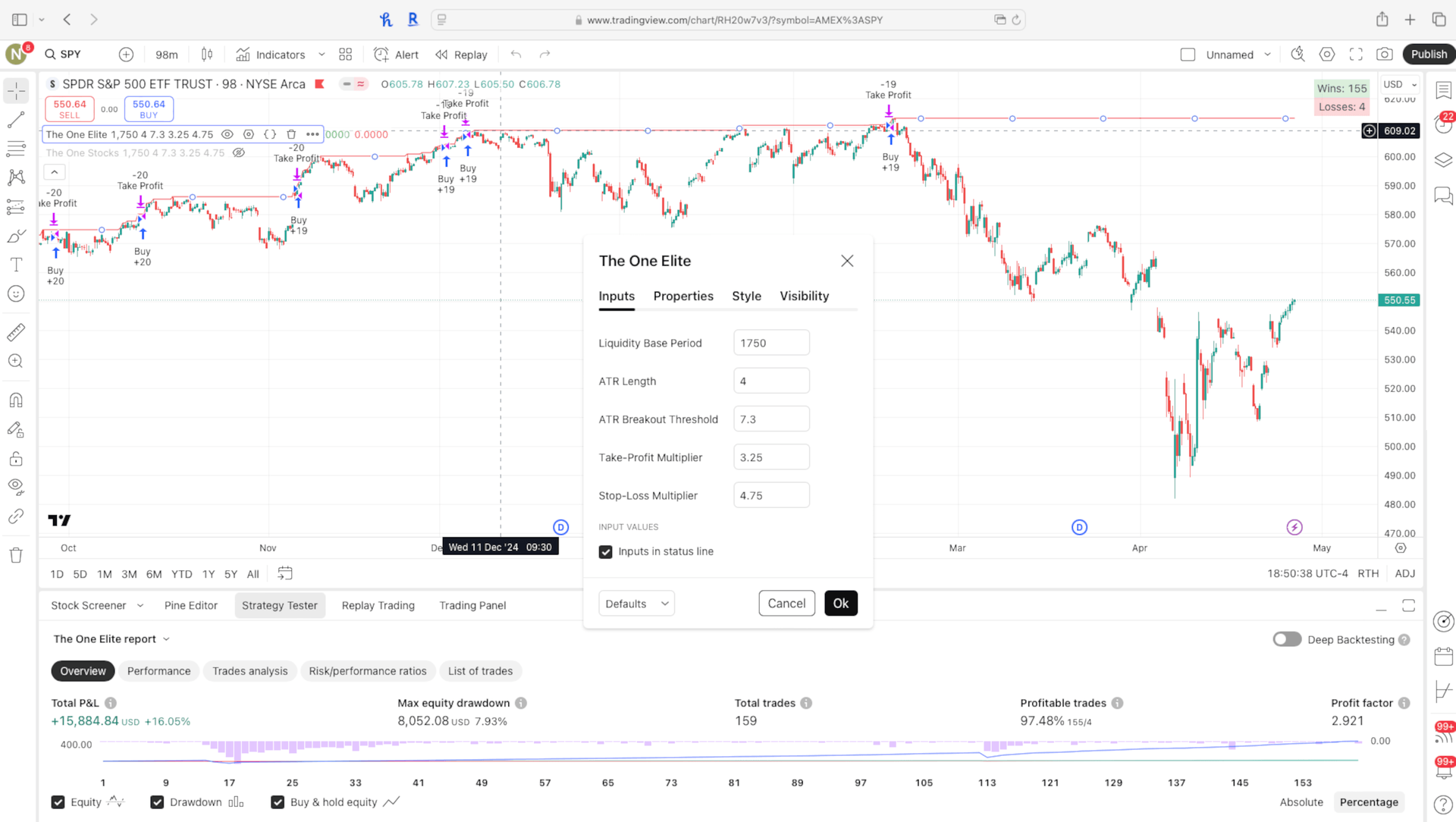Open the 98m interval selector
This screenshot has height=822, width=1456.
pyautogui.click(x=166, y=55)
